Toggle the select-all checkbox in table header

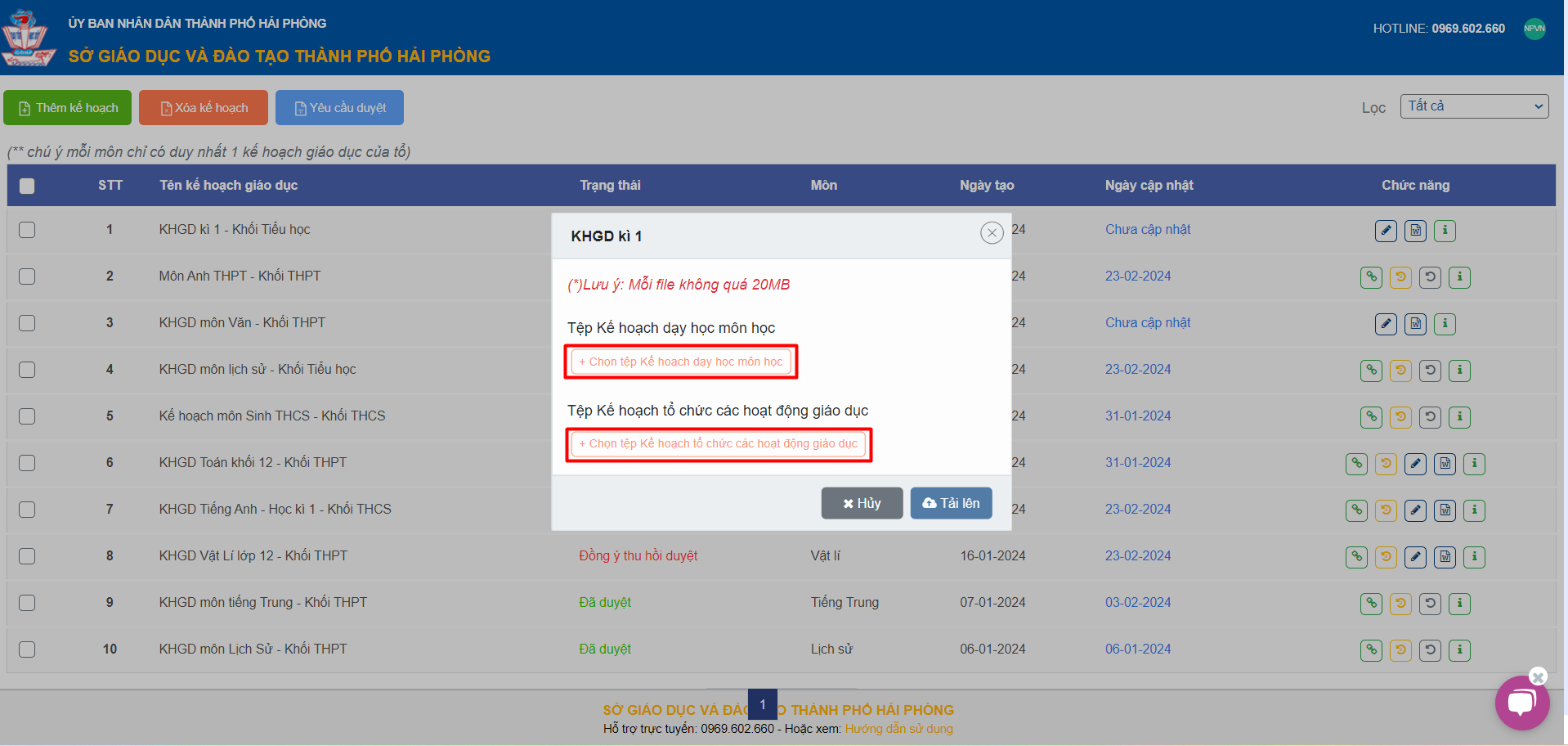27,186
